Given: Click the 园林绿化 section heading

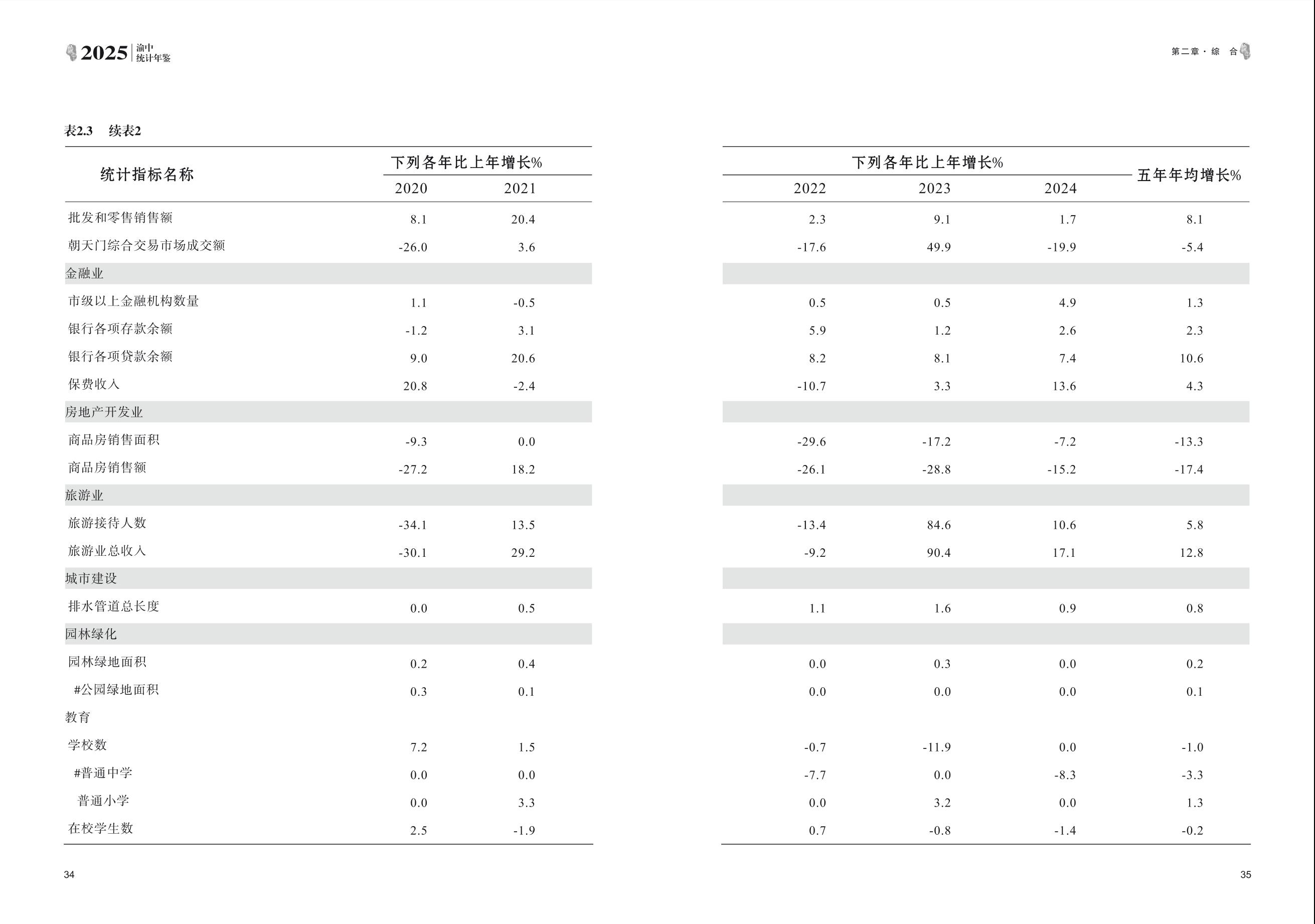Looking at the screenshot, I should click(91, 634).
